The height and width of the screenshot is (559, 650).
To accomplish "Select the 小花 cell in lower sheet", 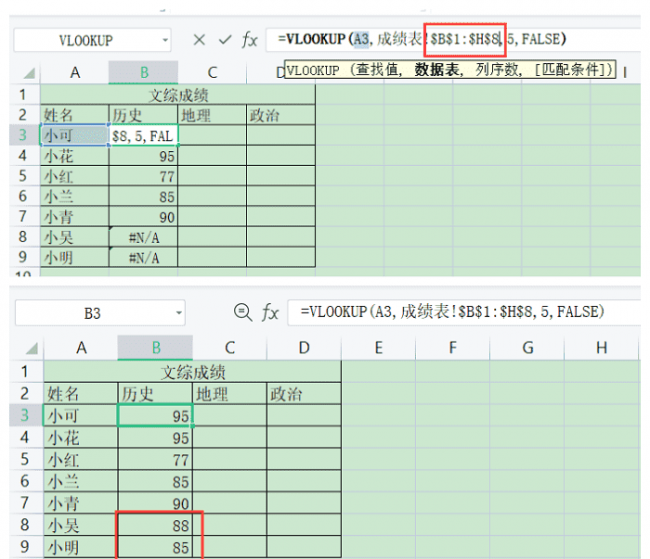I will [x=80, y=437].
